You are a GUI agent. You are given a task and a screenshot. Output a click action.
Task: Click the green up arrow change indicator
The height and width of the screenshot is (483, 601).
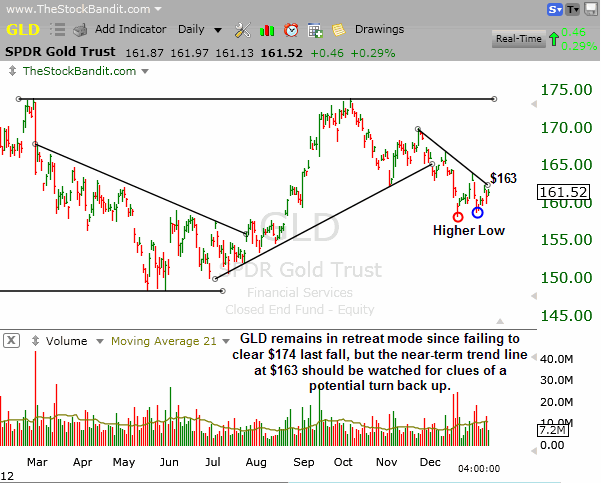[554, 39]
